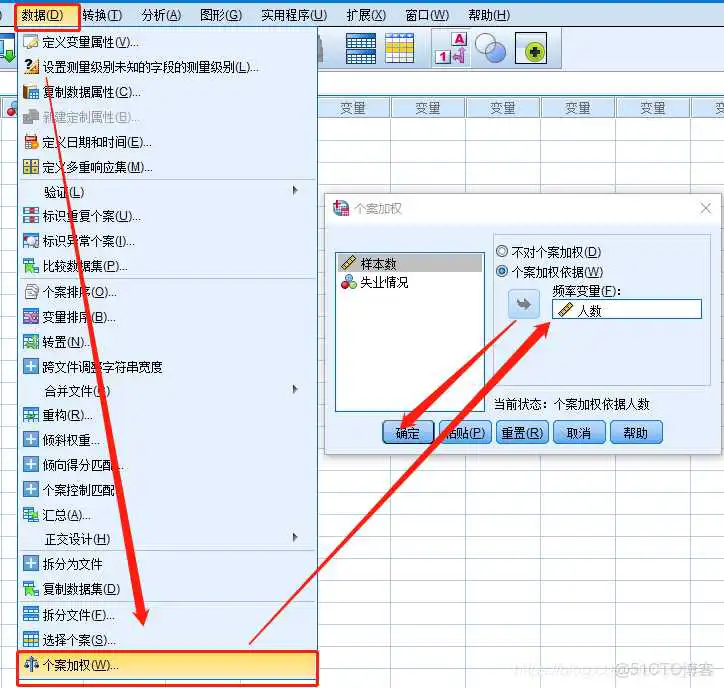Click the arrow to move variable
The height and width of the screenshot is (688, 724).
[524, 305]
